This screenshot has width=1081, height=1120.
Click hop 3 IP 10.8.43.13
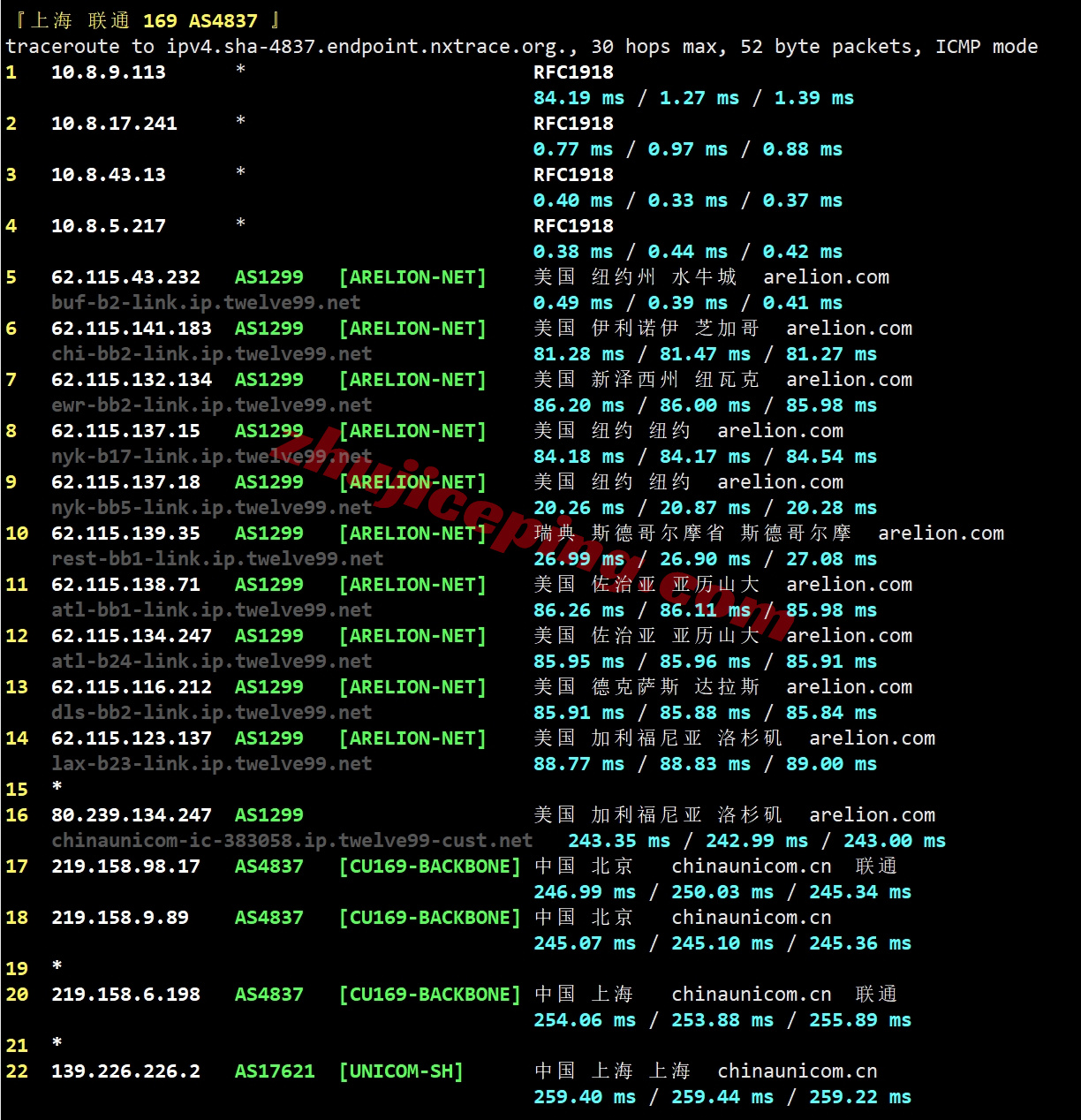coord(109,175)
